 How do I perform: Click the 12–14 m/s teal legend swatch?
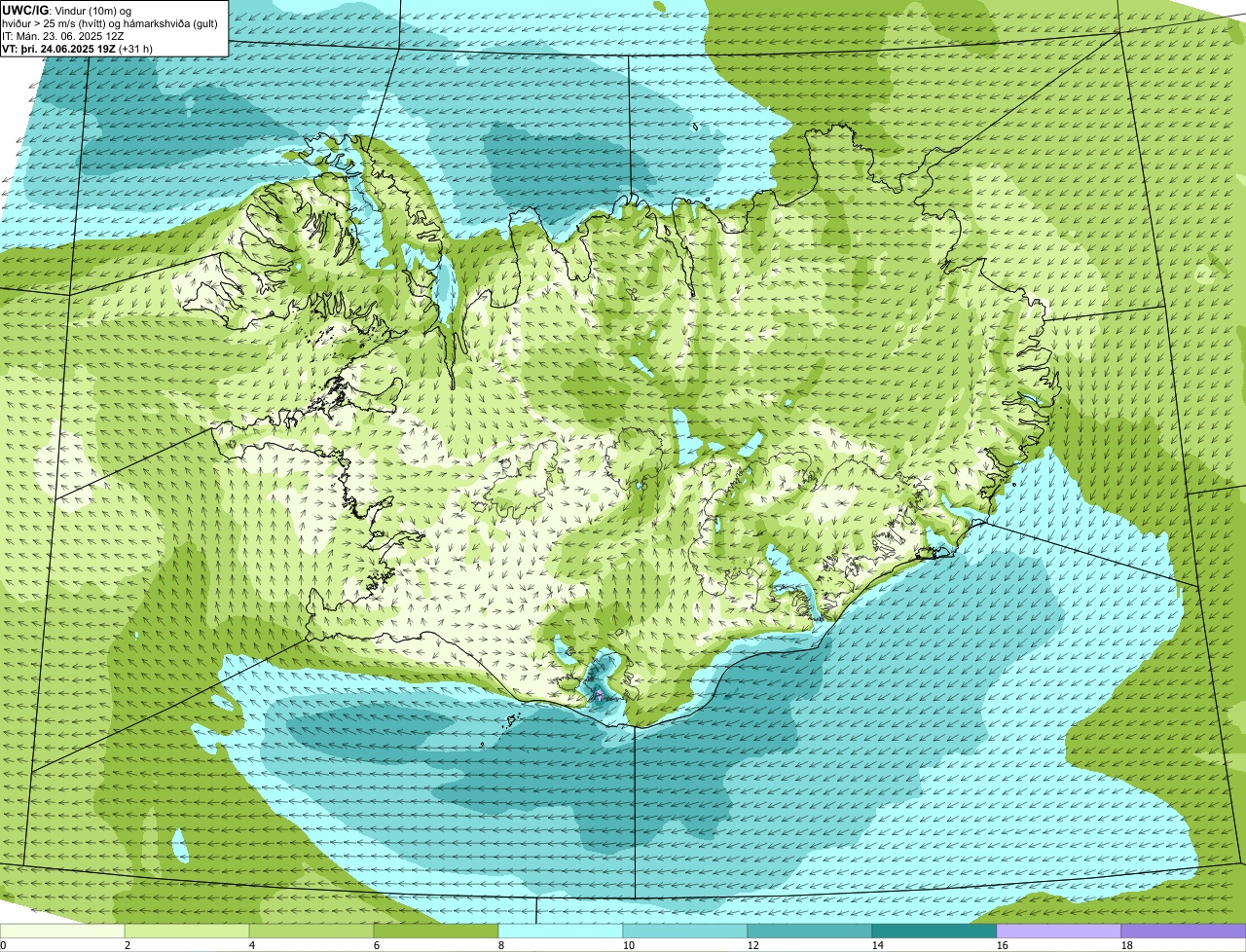(x=810, y=932)
